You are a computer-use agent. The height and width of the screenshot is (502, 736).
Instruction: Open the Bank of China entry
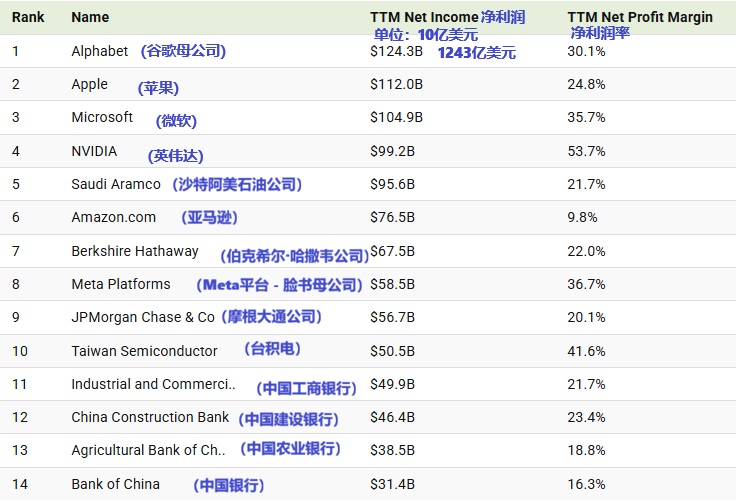coord(115,484)
